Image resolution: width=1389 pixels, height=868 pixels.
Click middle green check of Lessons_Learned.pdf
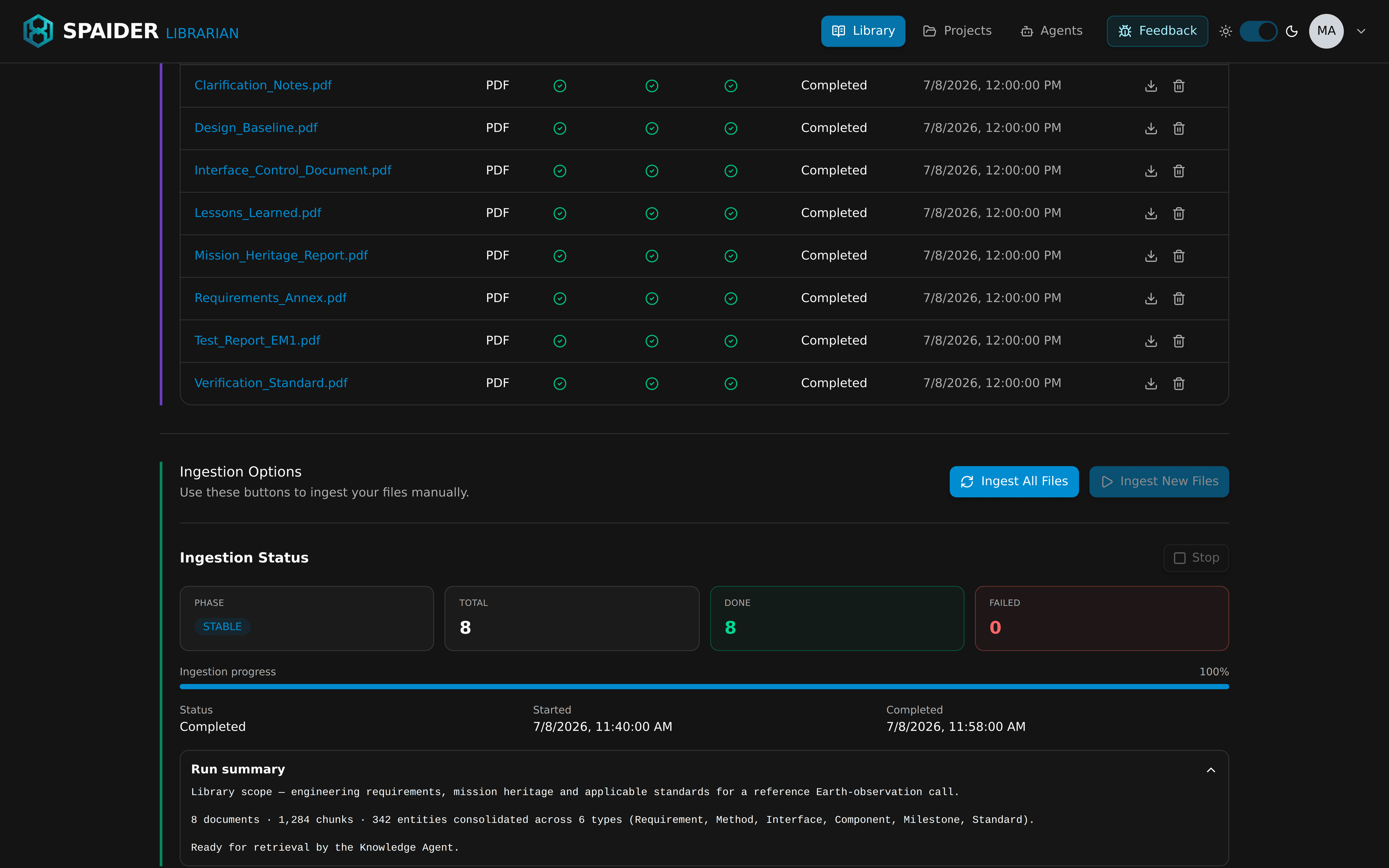[x=651, y=213]
